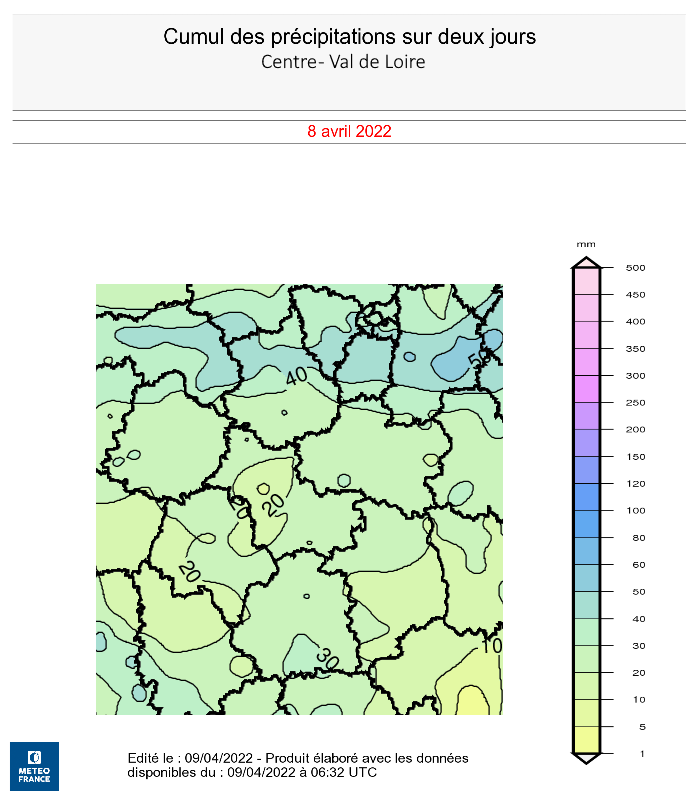Screen dimensions: 700x800
Task: Click the legend value 150
Action: [x=636, y=457]
